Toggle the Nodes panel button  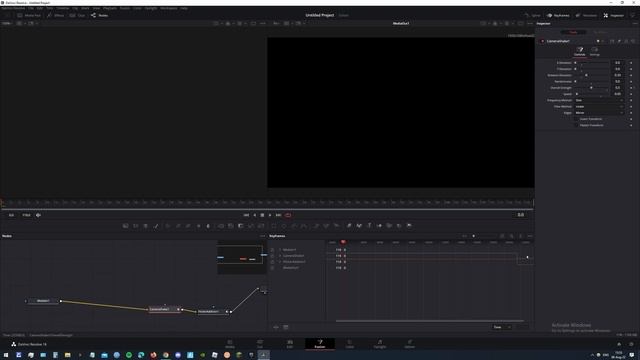(100, 16)
